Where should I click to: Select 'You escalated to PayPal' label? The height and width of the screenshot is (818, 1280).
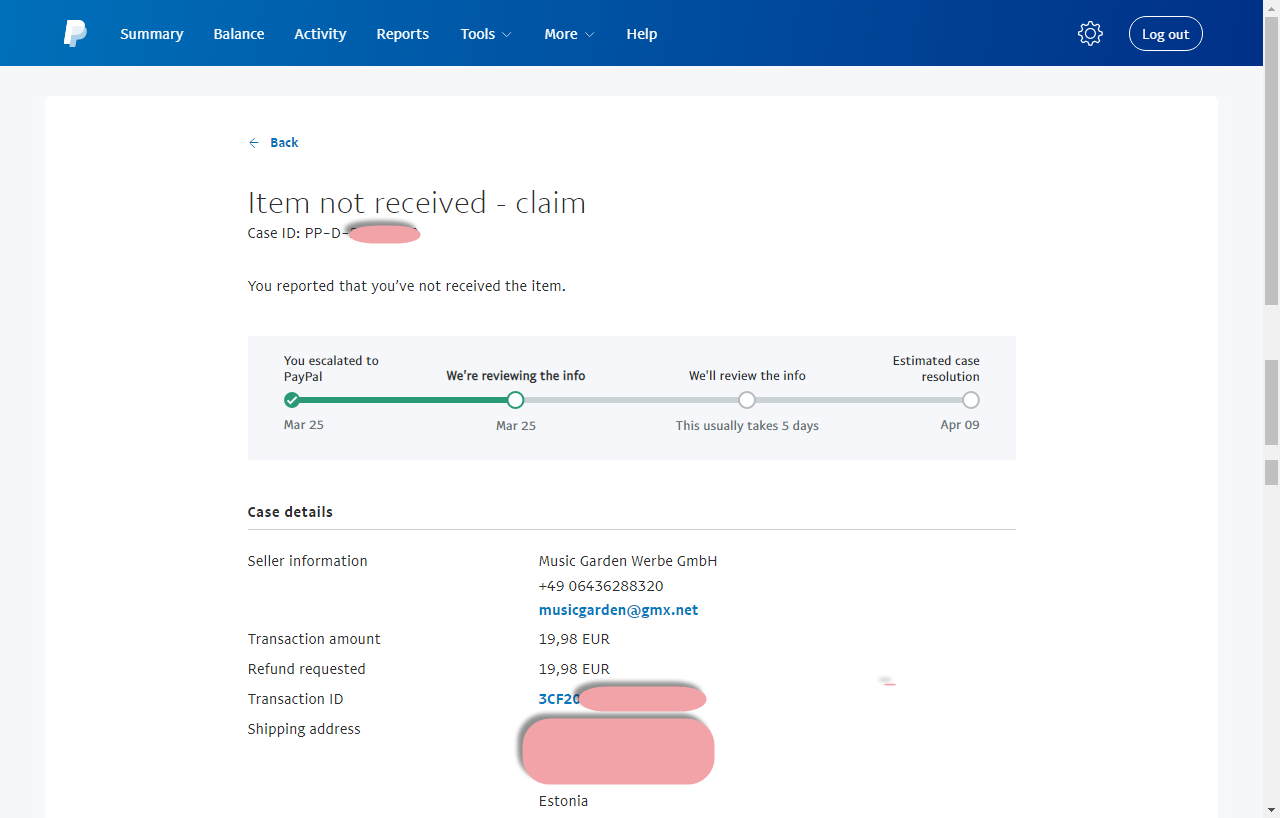pyautogui.click(x=331, y=369)
